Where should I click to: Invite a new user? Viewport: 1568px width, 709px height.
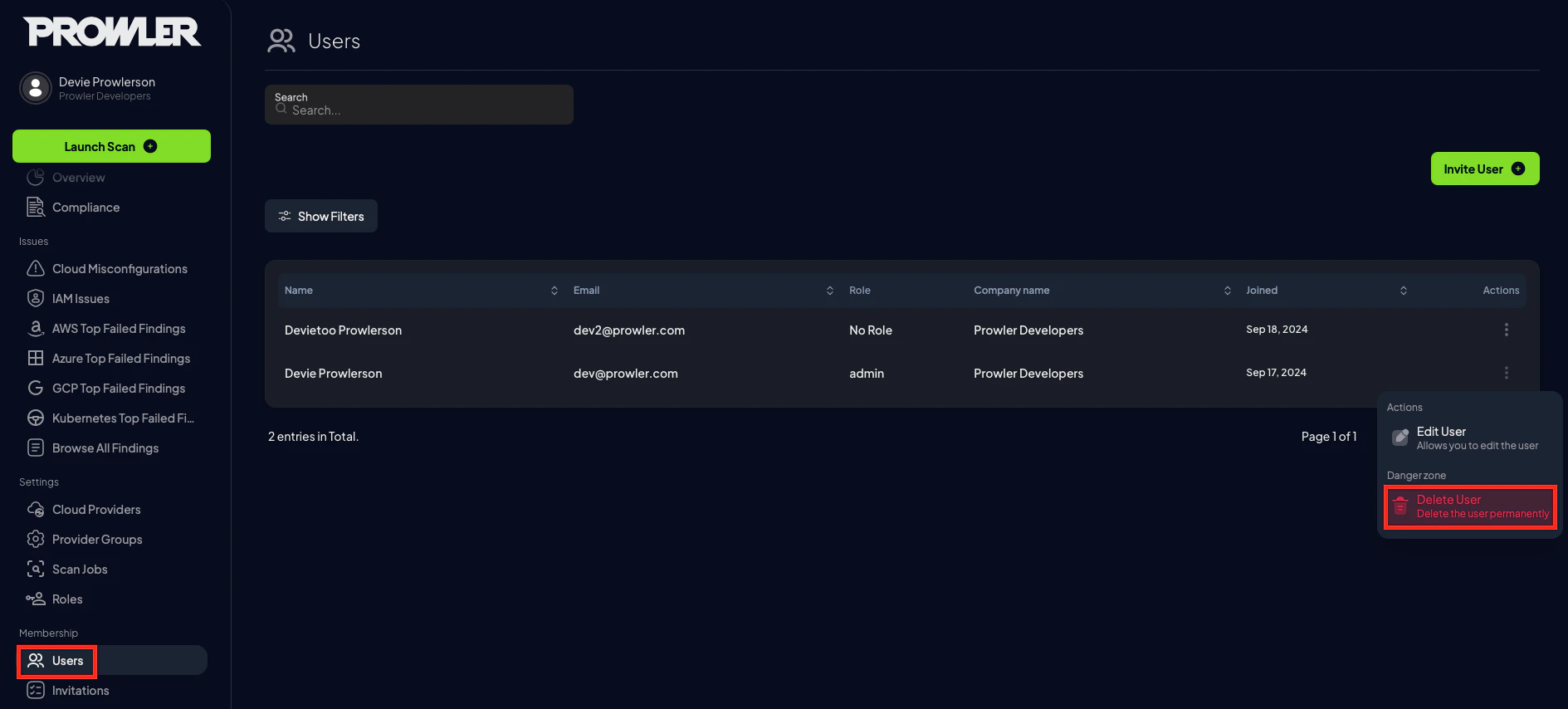tap(1485, 169)
